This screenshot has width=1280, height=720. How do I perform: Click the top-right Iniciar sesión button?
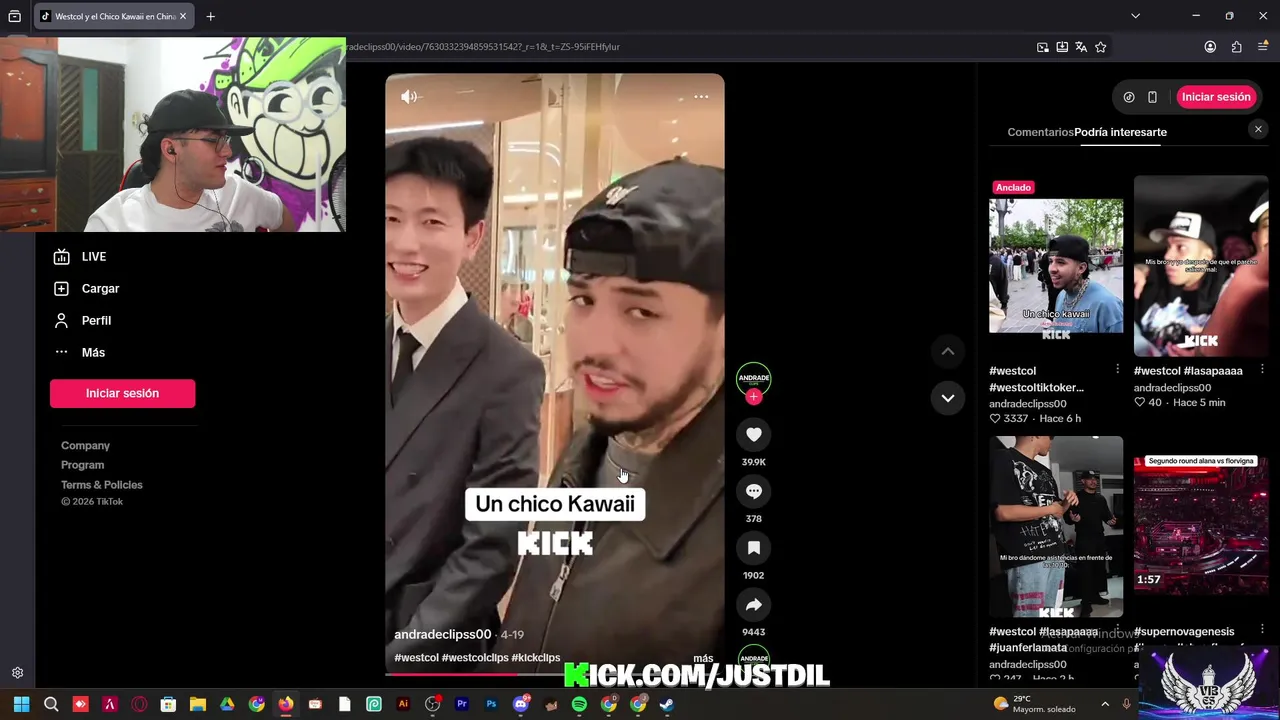(x=1216, y=97)
